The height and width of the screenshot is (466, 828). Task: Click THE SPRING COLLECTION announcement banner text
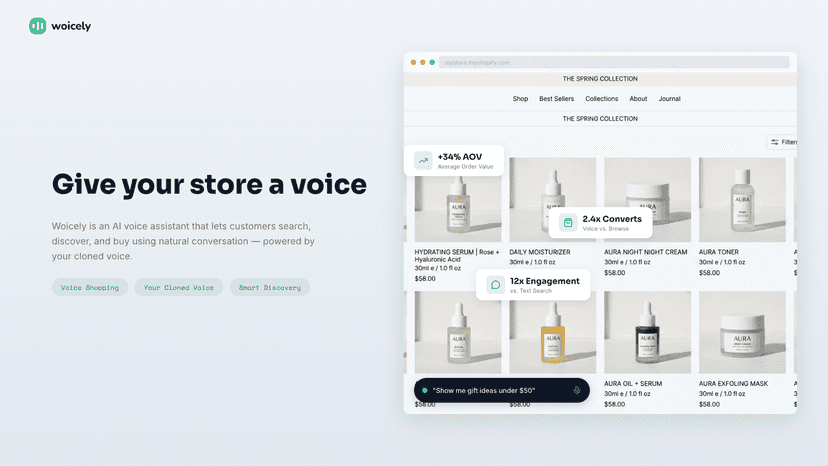(600, 79)
